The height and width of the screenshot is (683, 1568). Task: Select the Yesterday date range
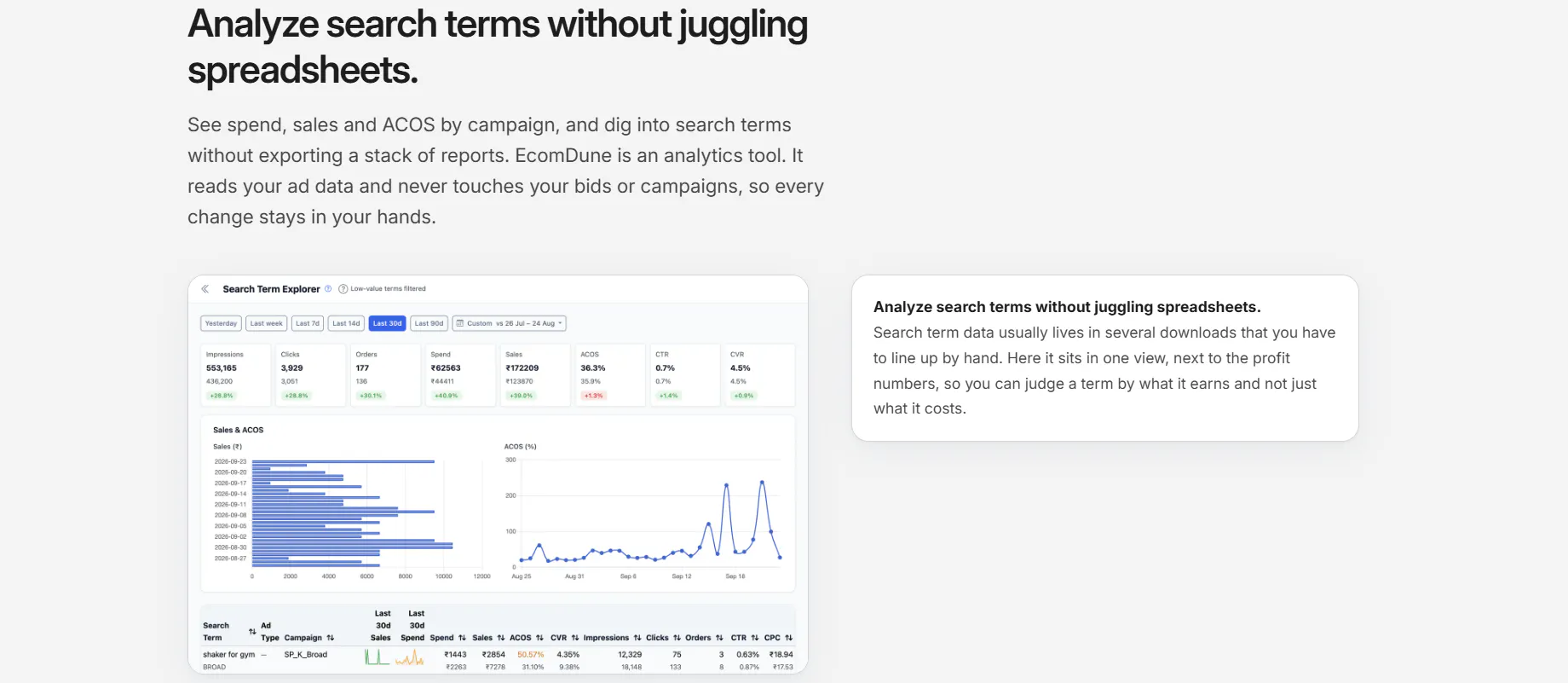click(x=221, y=323)
